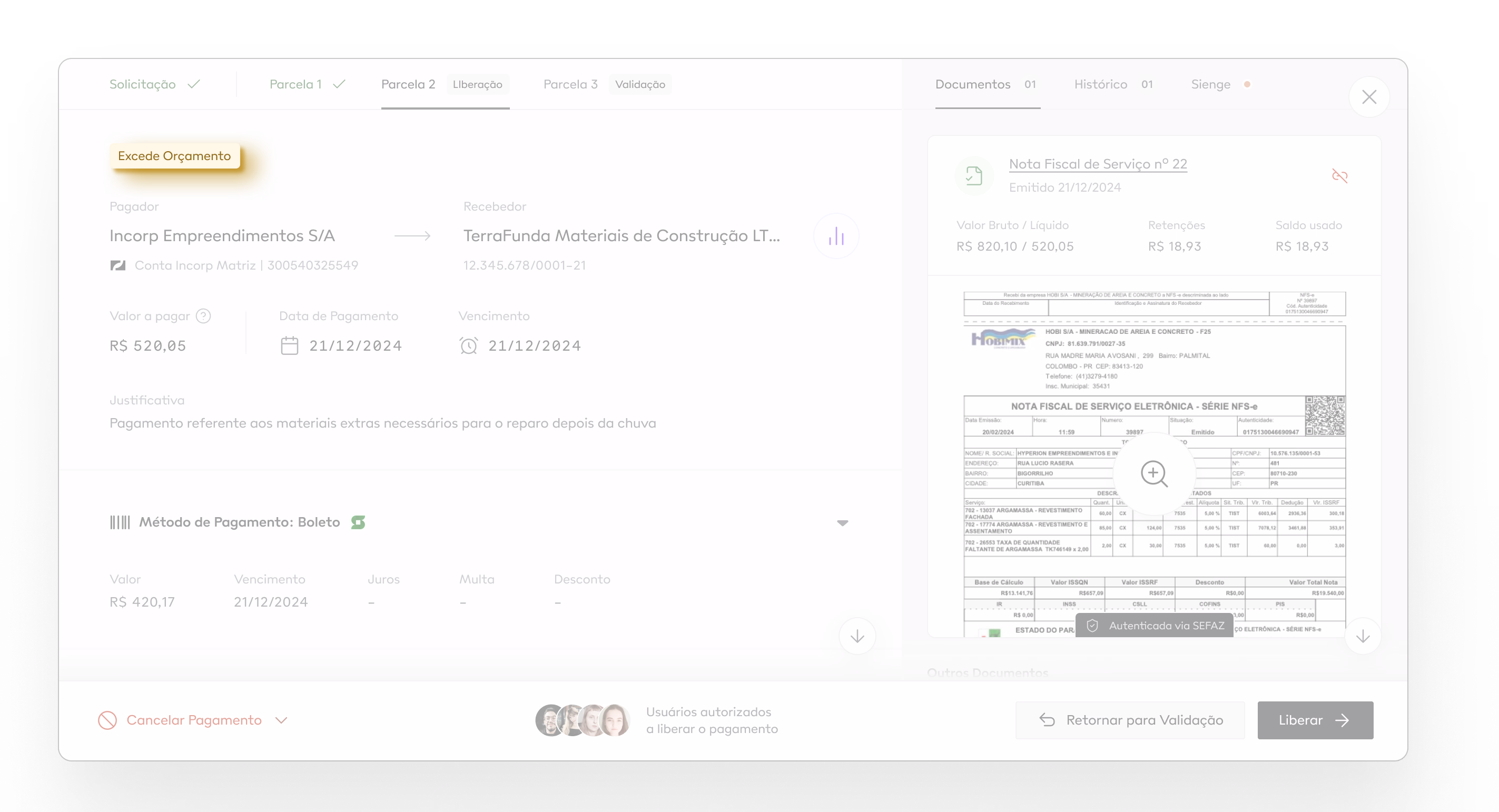Click the Outros Documentos heading
Image resolution: width=1499 pixels, height=812 pixels.
coord(988,673)
